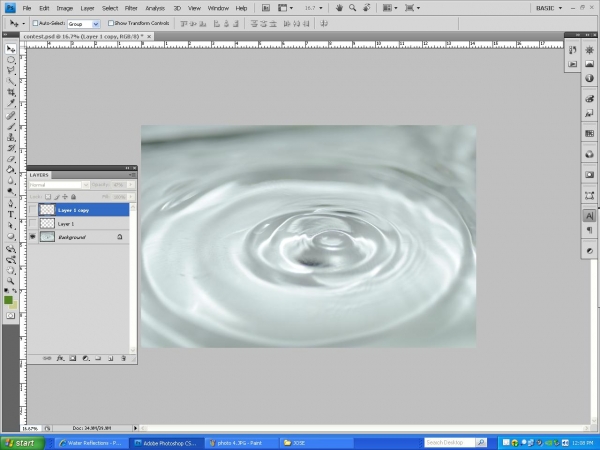Select the History Brush tool

[11, 148]
